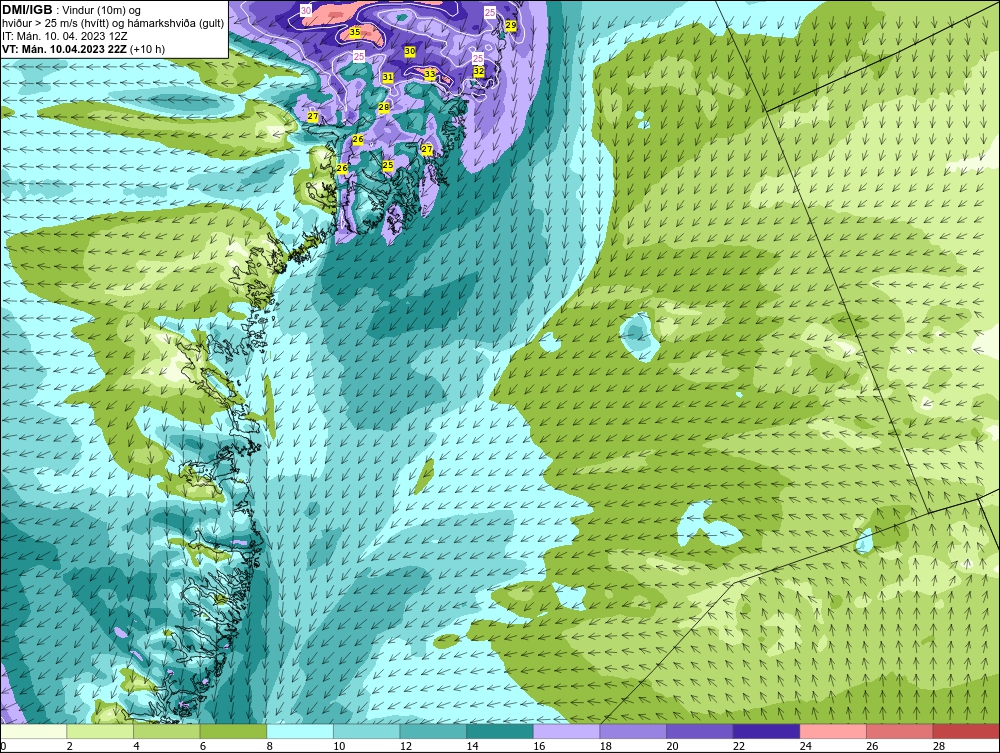Click the 'VT: Mán. 10.04.2023 22Z' valid time
Screen dimensions: 1000x753
(64, 49)
